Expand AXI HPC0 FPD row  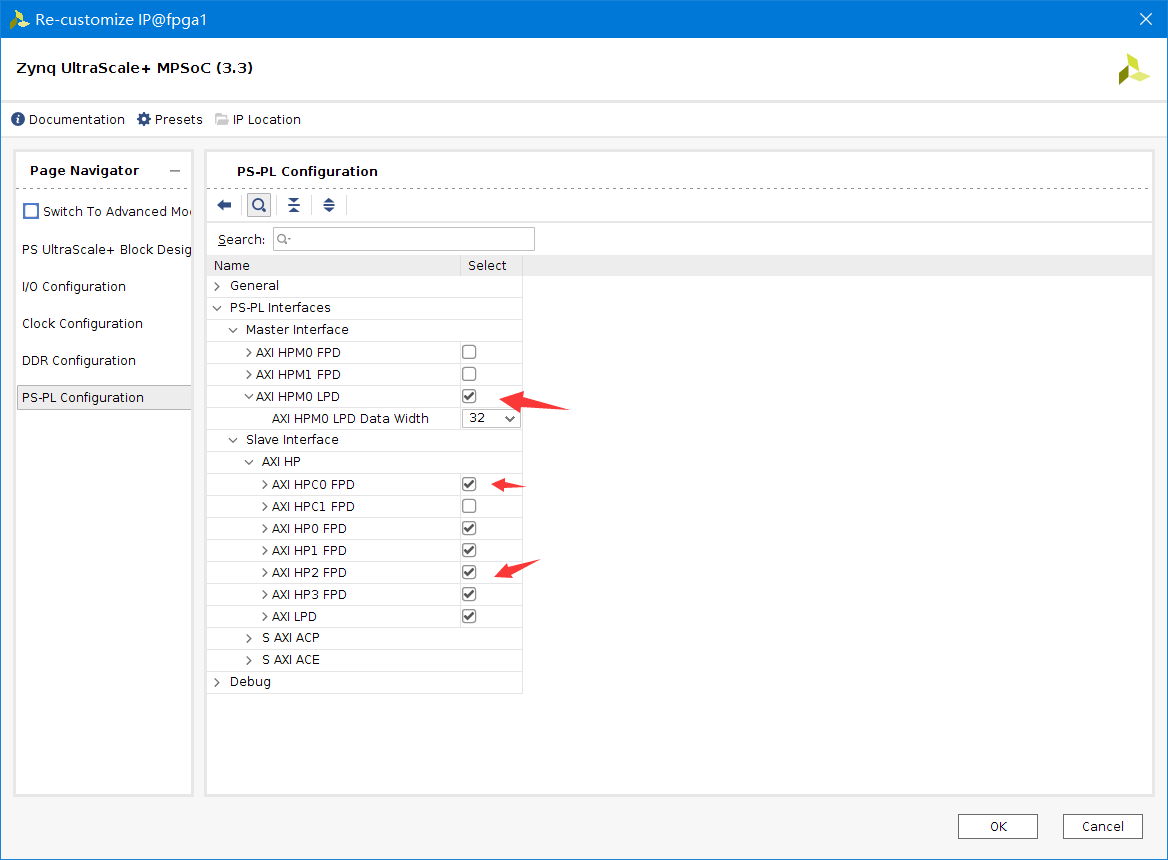264,484
